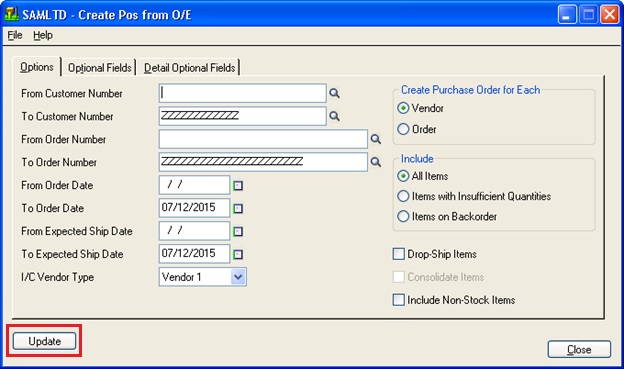Screen dimensions: 624x369
Task: Click the Close button at bottom
Action: tap(579, 349)
